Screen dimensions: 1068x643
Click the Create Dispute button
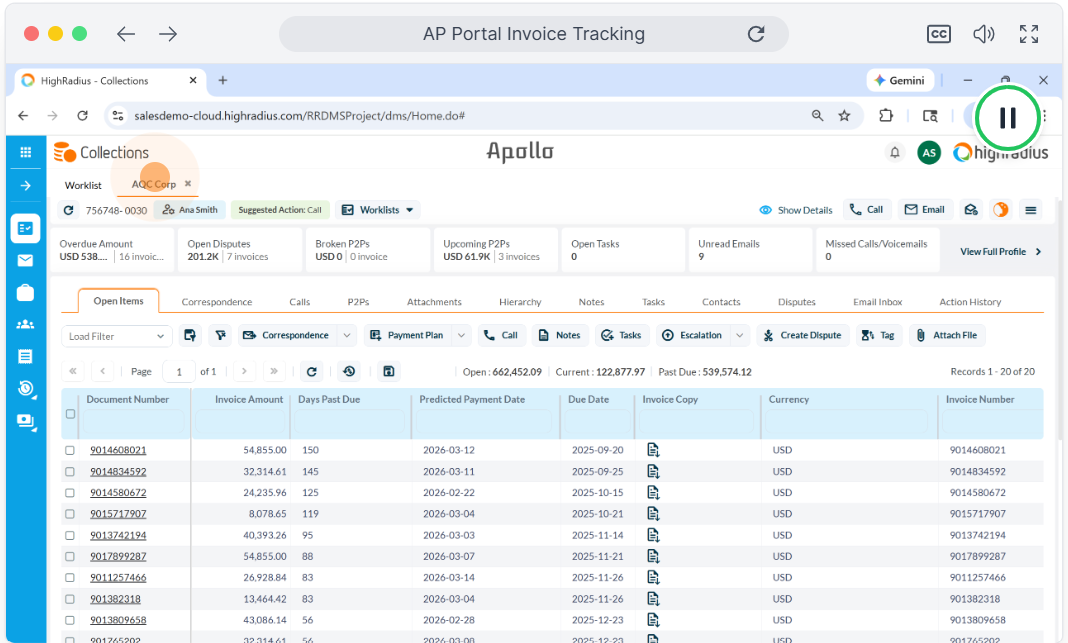(x=802, y=335)
